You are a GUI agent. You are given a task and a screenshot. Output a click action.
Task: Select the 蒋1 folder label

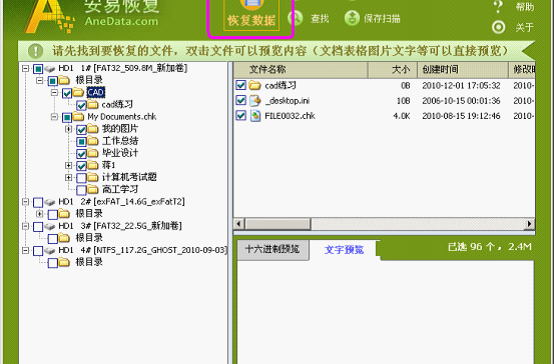click(108, 165)
